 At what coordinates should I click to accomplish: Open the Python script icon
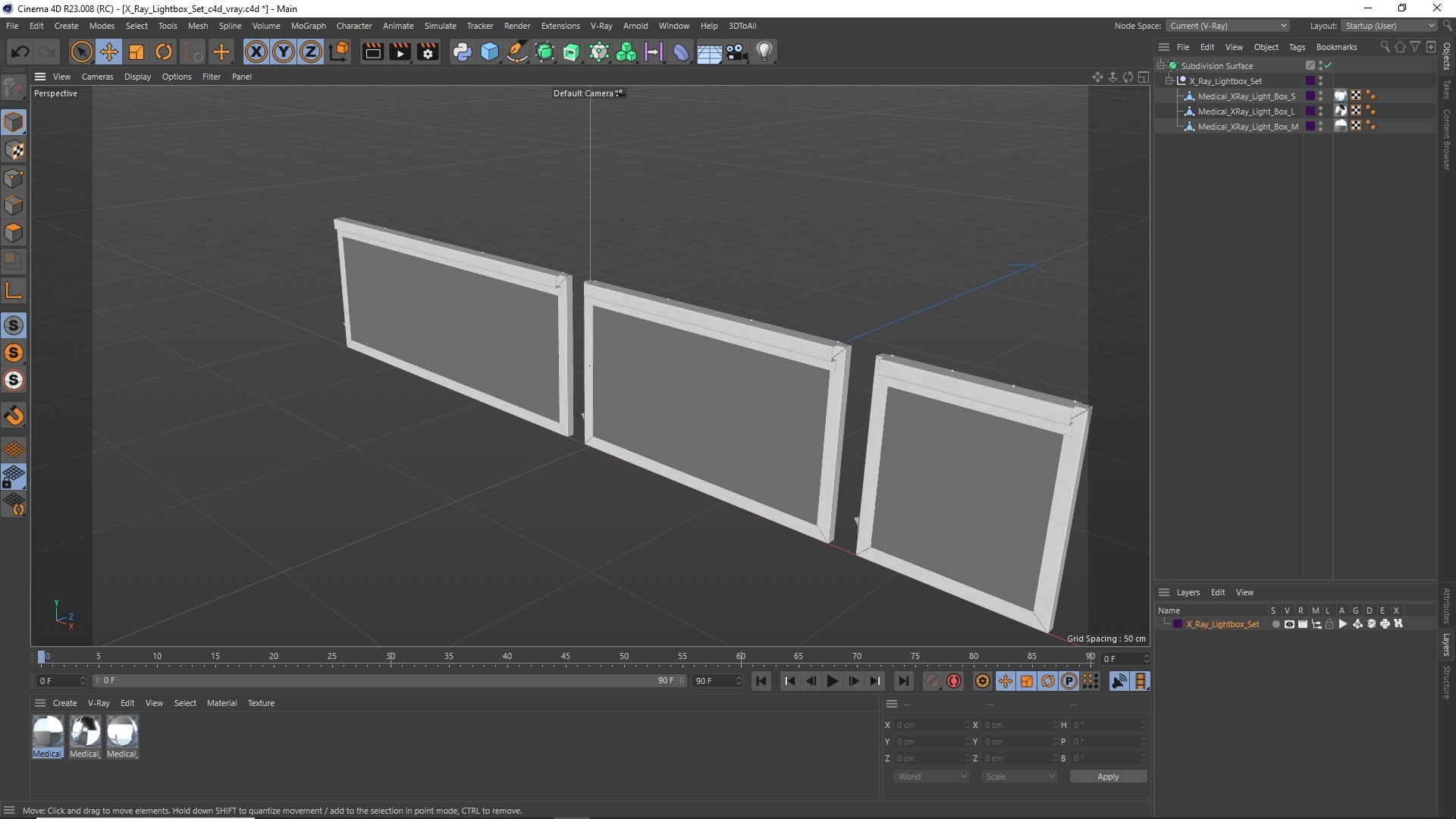click(x=462, y=52)
